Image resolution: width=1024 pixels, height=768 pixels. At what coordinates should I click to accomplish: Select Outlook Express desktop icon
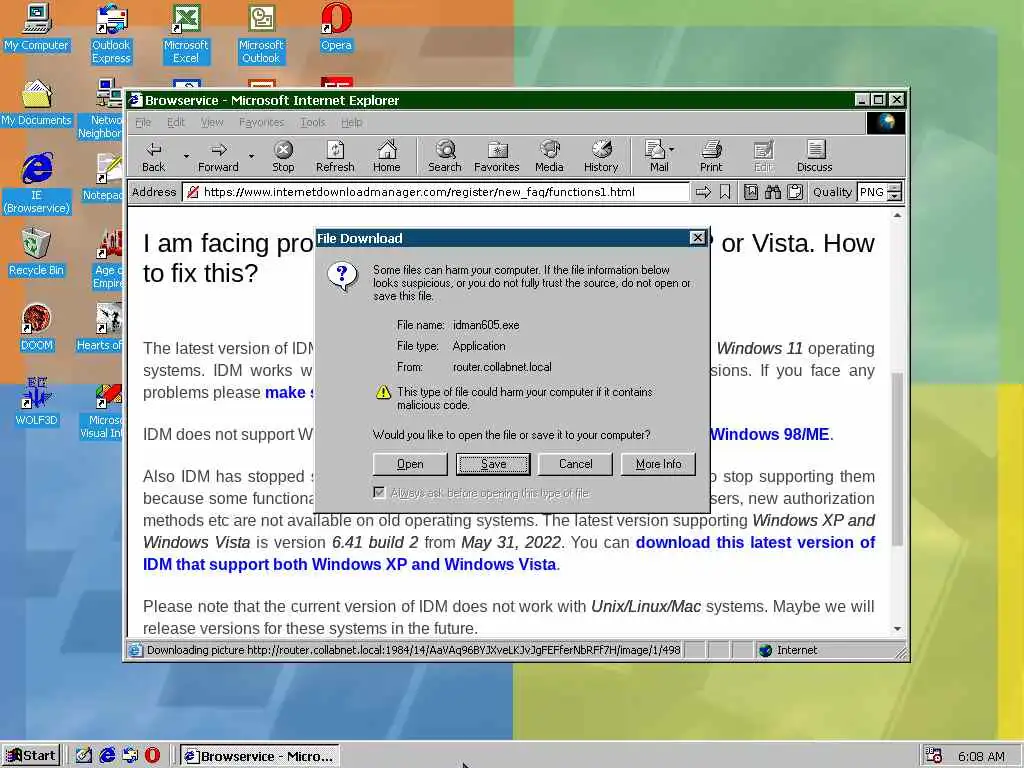(111, 34)
